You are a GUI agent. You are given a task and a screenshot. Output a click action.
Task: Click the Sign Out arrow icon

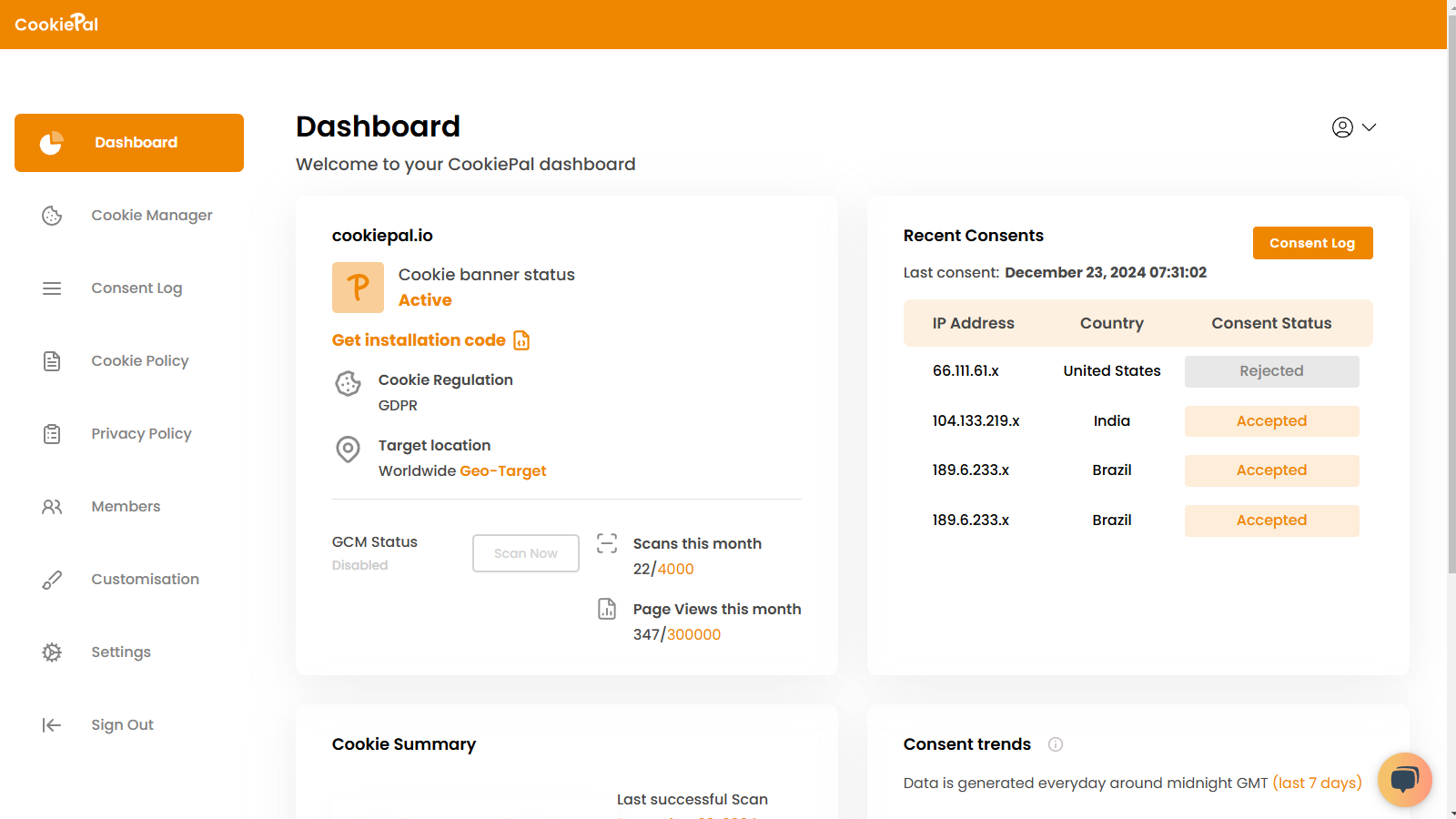coord(52,725)
